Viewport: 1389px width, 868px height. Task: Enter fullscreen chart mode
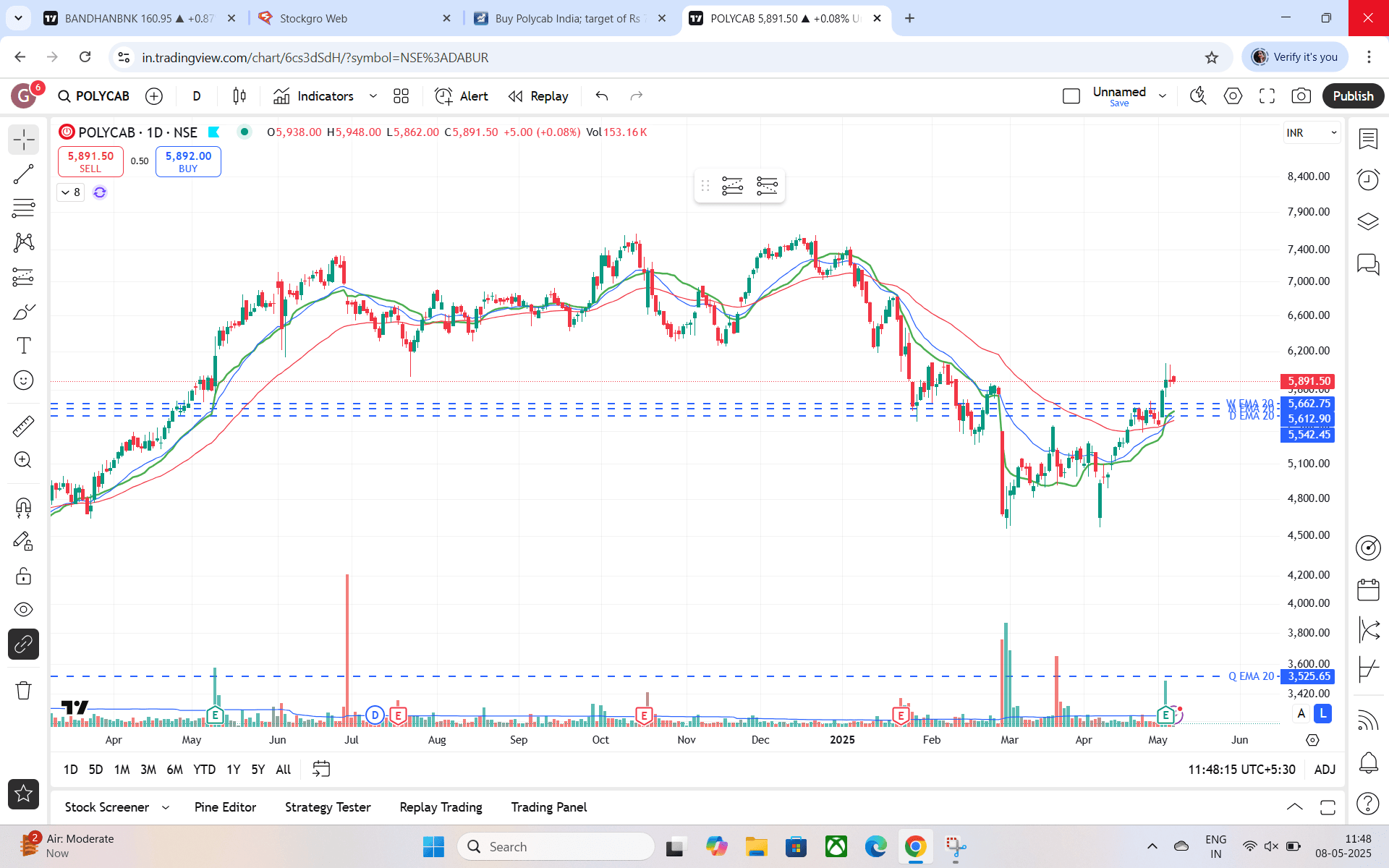click(1267, 96)
